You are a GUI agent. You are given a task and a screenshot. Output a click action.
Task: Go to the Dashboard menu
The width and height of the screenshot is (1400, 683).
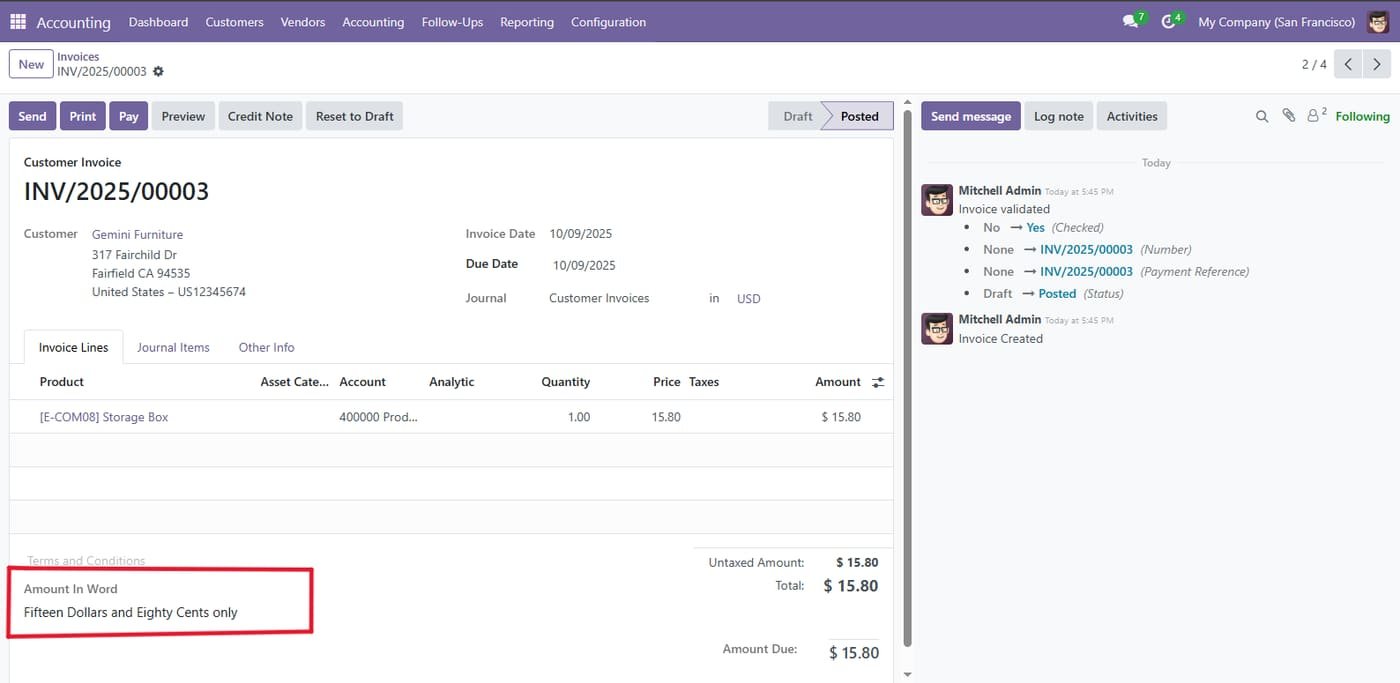coord(158,21)
